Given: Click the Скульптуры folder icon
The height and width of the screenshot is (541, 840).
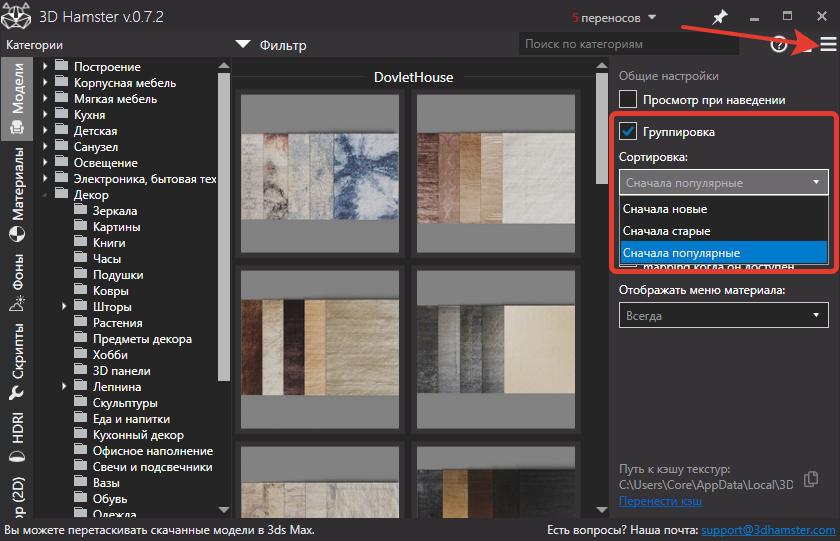Looking at the screenshot, I should click(80, 402).
